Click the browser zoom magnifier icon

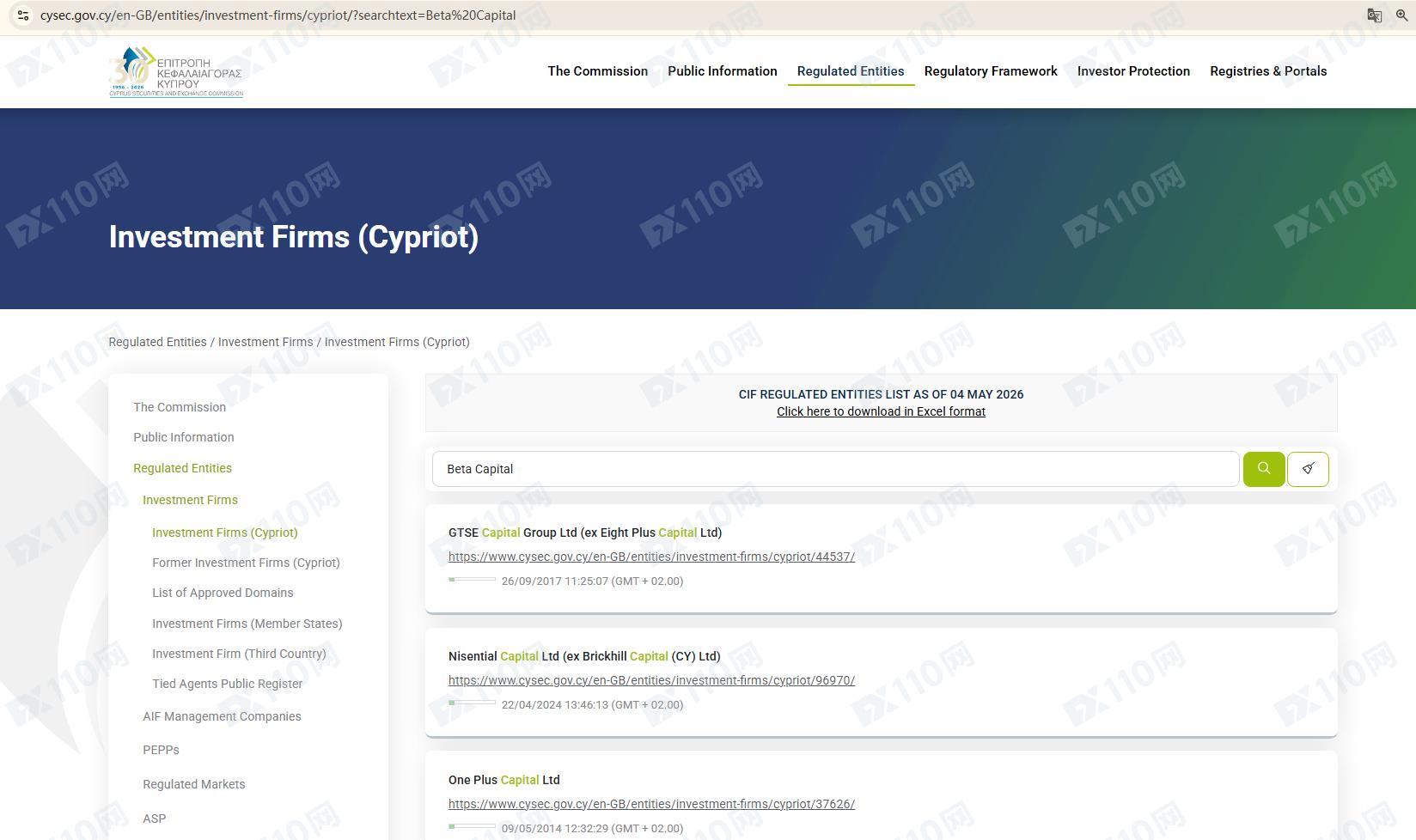coord(1402,15)
